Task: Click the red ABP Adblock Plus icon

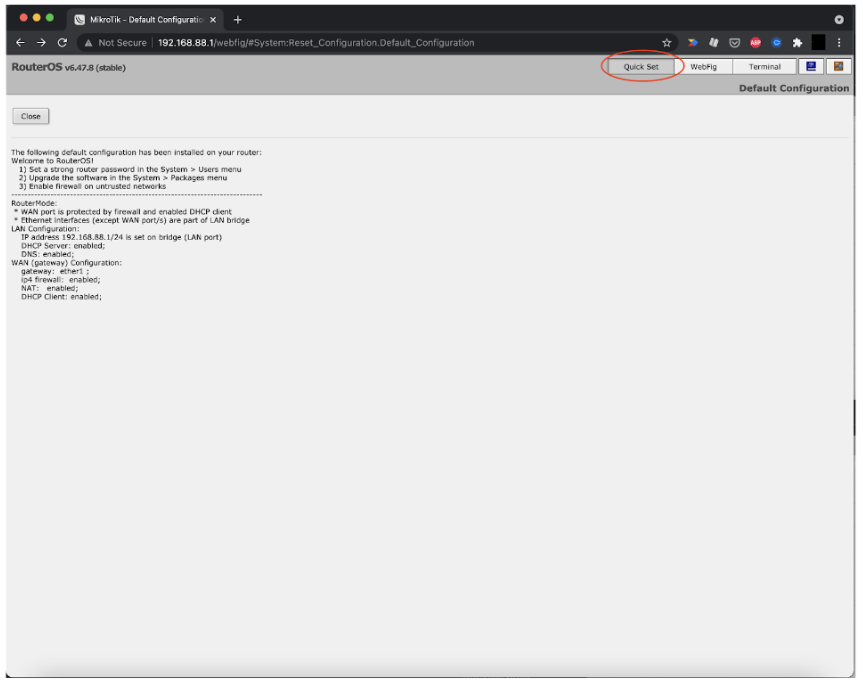Action: pyautogui.click(x=756, y=43)
